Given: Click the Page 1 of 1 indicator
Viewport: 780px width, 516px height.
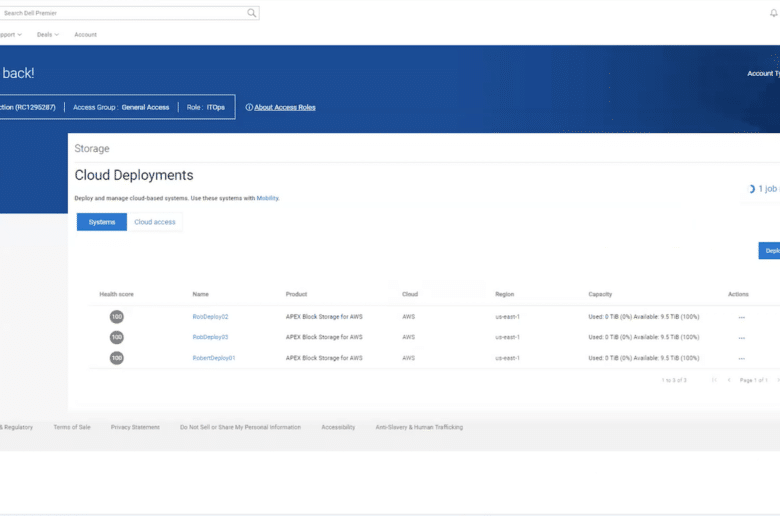Looking at the screenshot, I should 754,380.
